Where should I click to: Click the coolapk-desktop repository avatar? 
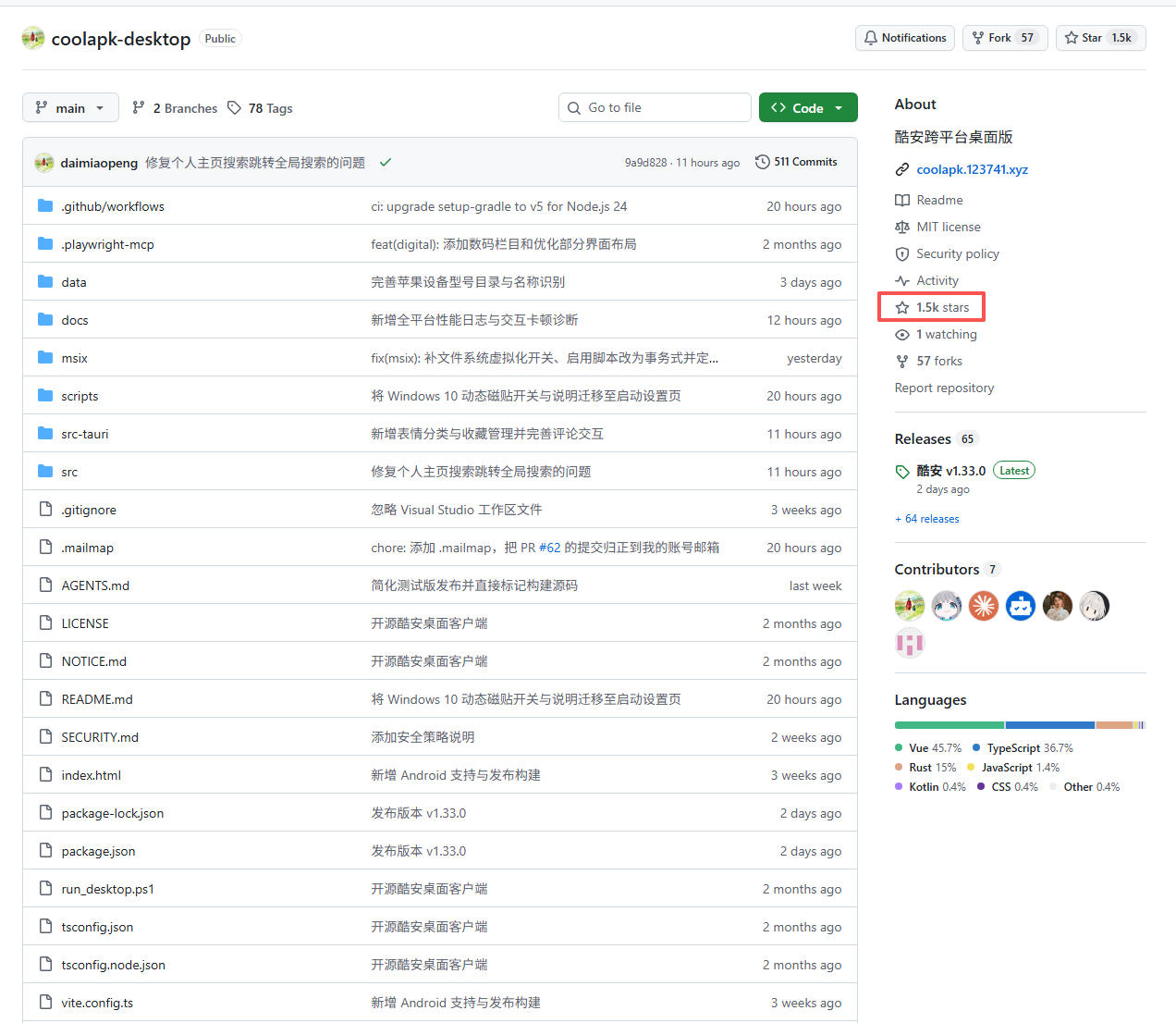[33, 38]
